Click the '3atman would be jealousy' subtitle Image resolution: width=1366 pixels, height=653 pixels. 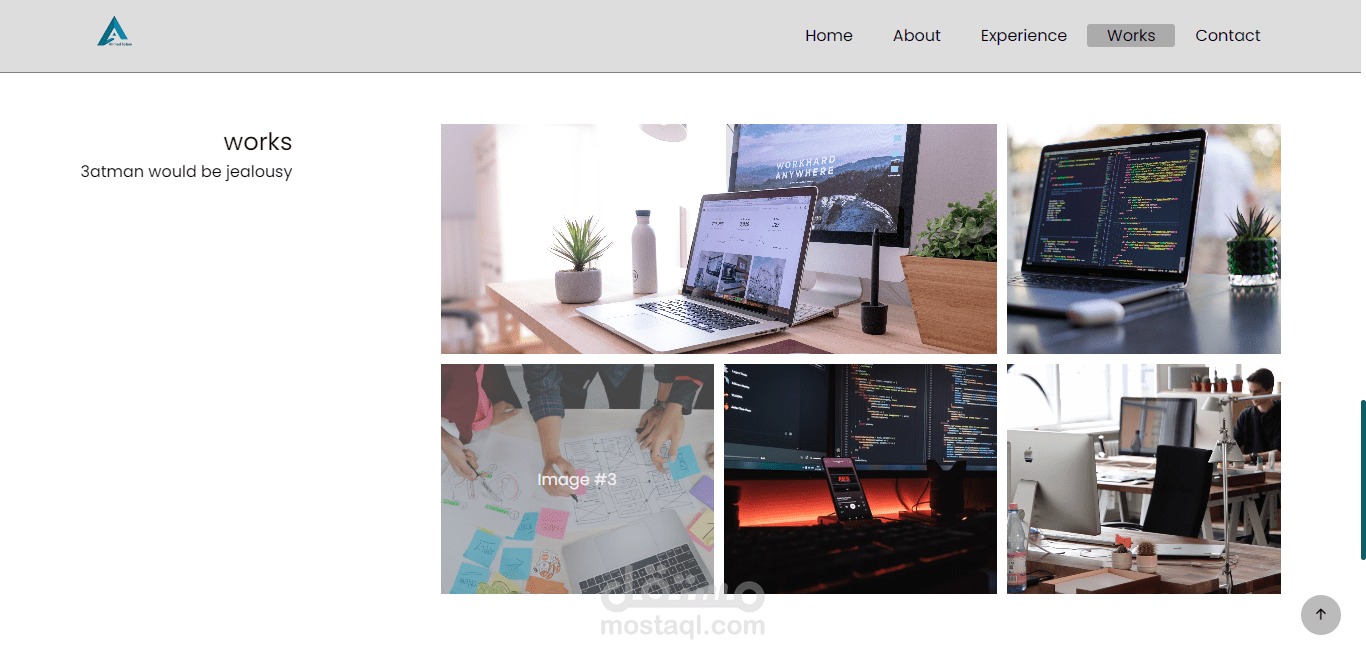[x=186, y=171]
